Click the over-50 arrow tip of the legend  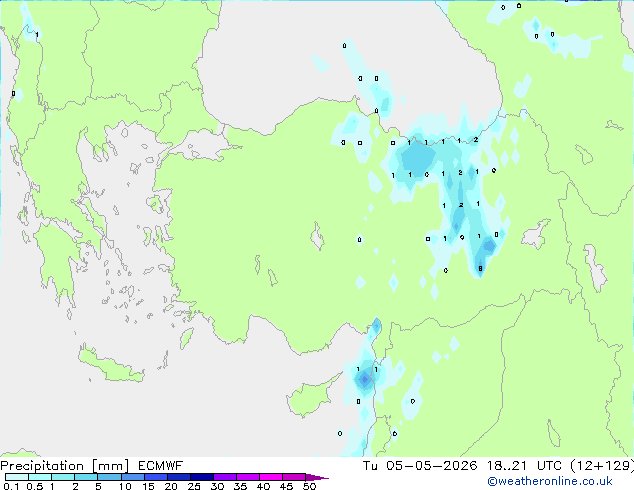coord(317,477)
